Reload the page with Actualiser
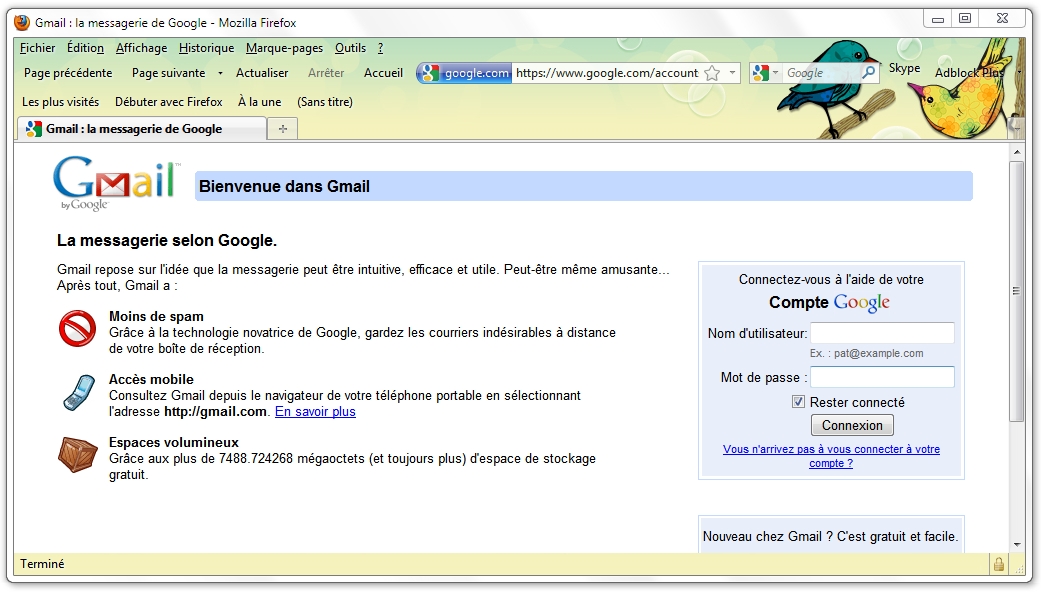 pos(262,73)
